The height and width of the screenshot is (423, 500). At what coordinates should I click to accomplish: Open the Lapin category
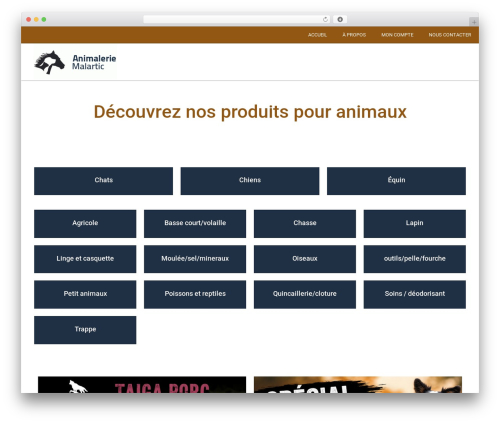point(415,224)
